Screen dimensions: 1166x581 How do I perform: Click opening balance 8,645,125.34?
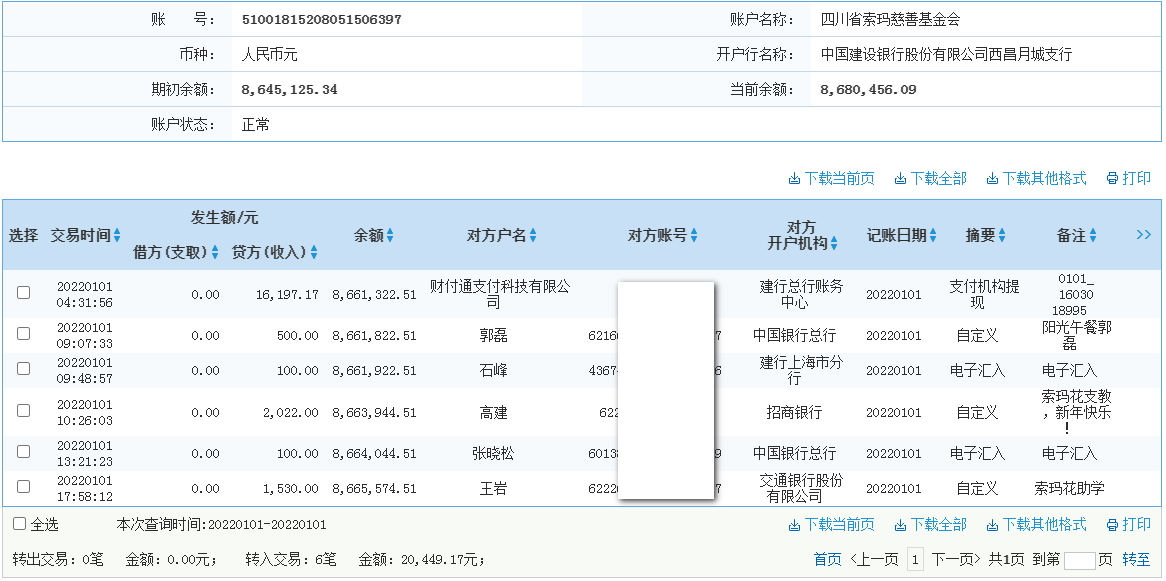click(x=289, y=90)
